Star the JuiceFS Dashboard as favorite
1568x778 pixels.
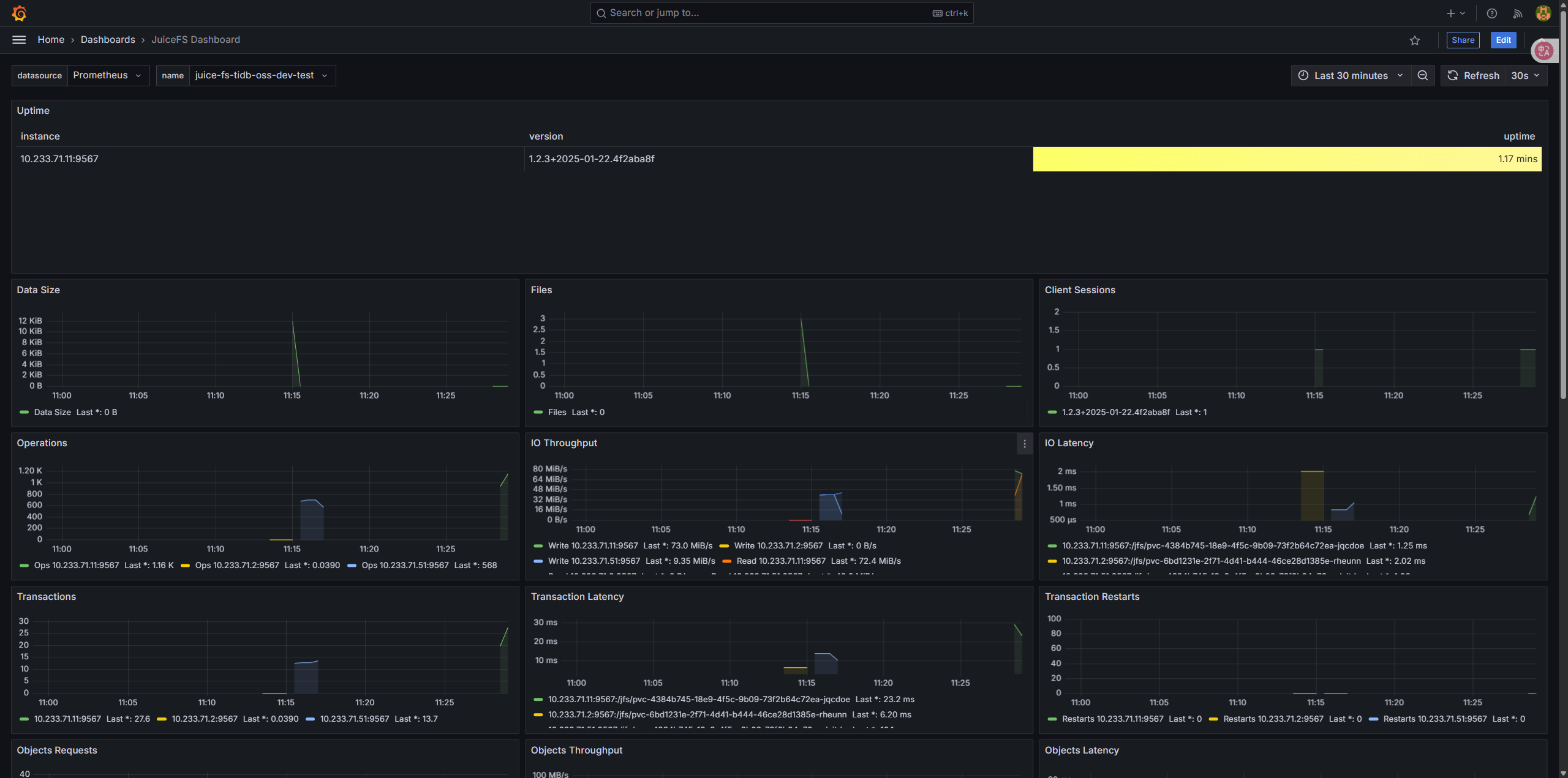point(1415,40)
